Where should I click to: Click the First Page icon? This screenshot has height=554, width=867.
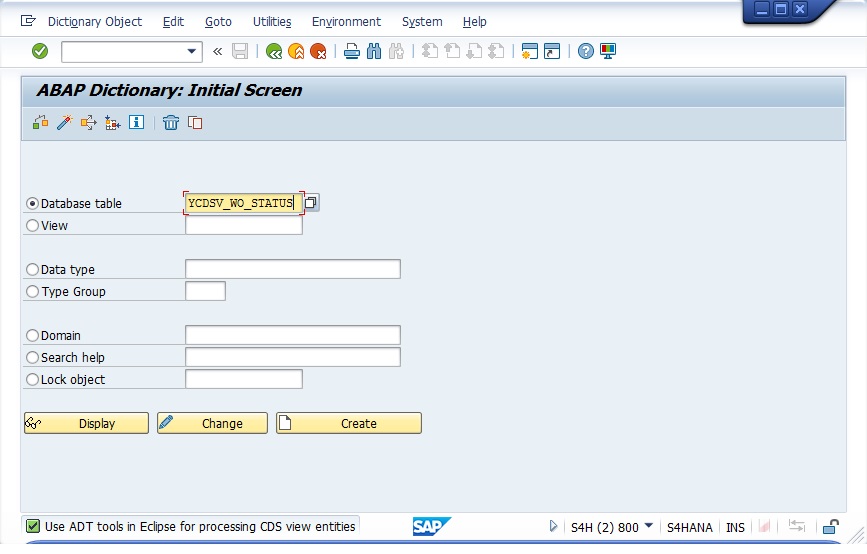(x=430, y=51)
